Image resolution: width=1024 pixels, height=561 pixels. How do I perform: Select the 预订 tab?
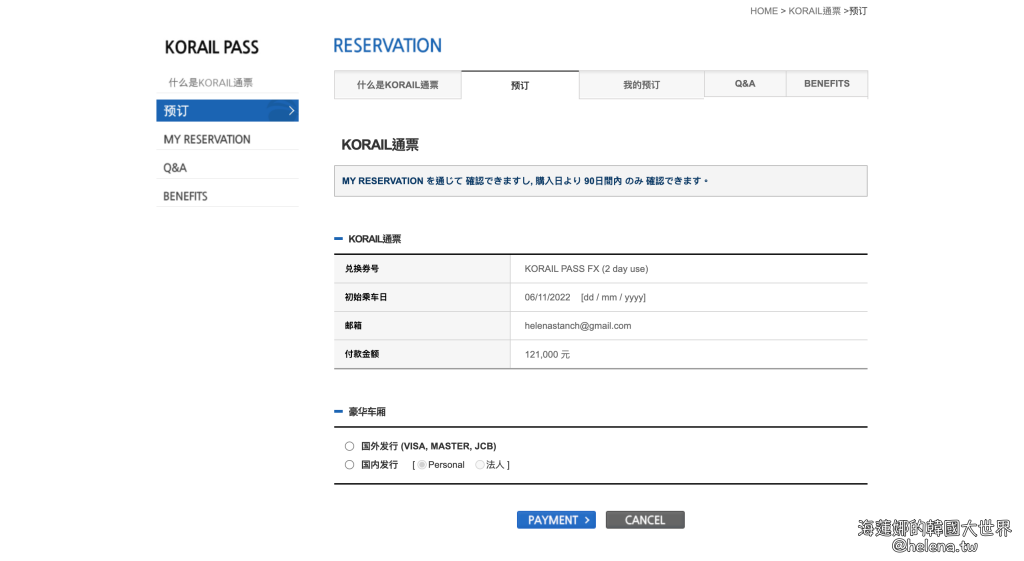click(x=520, y=85)
